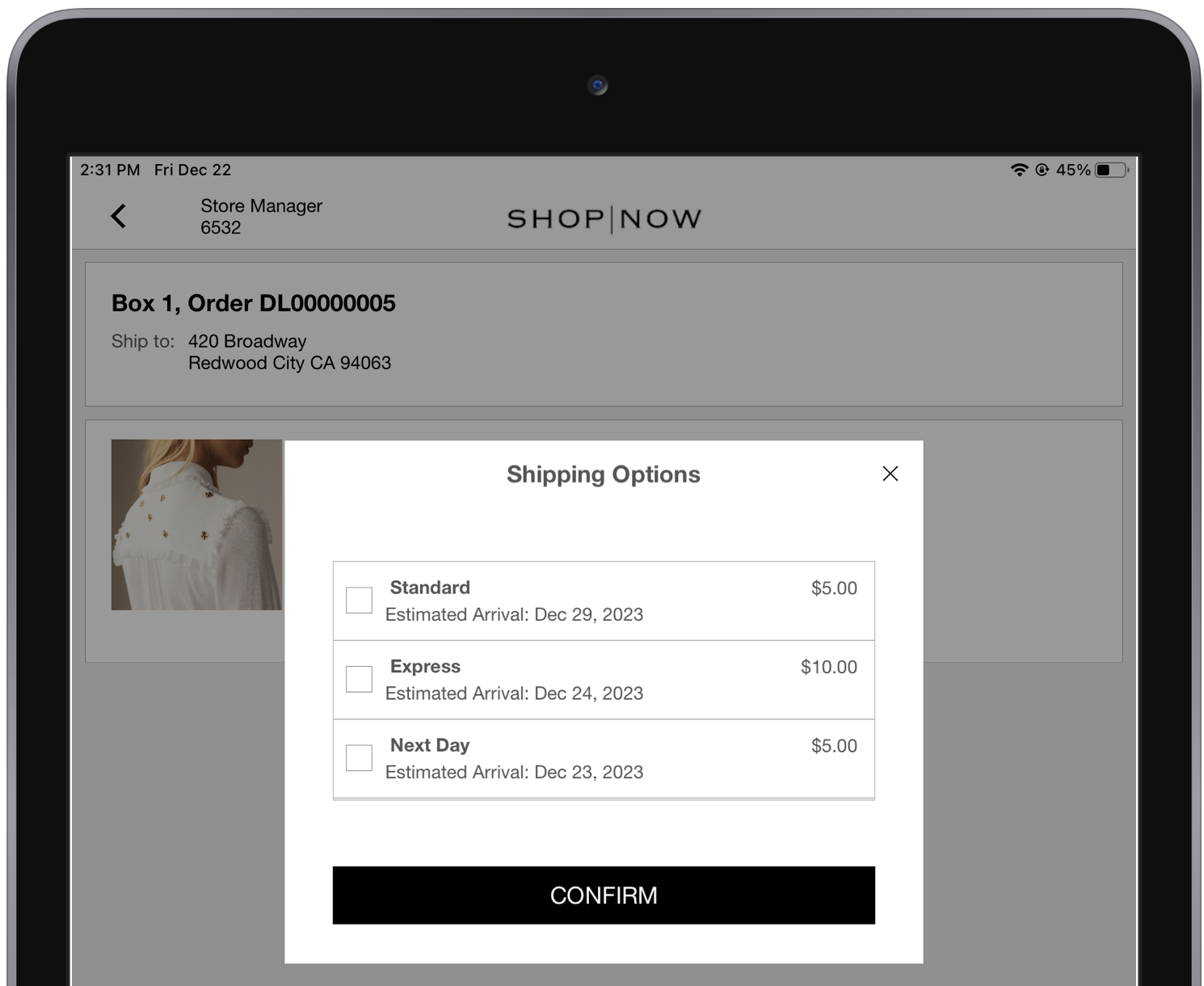Viewport: 1204px width, 986px height.
Task: Click the 2:31 PM clock in status bar
Action: 110,170
